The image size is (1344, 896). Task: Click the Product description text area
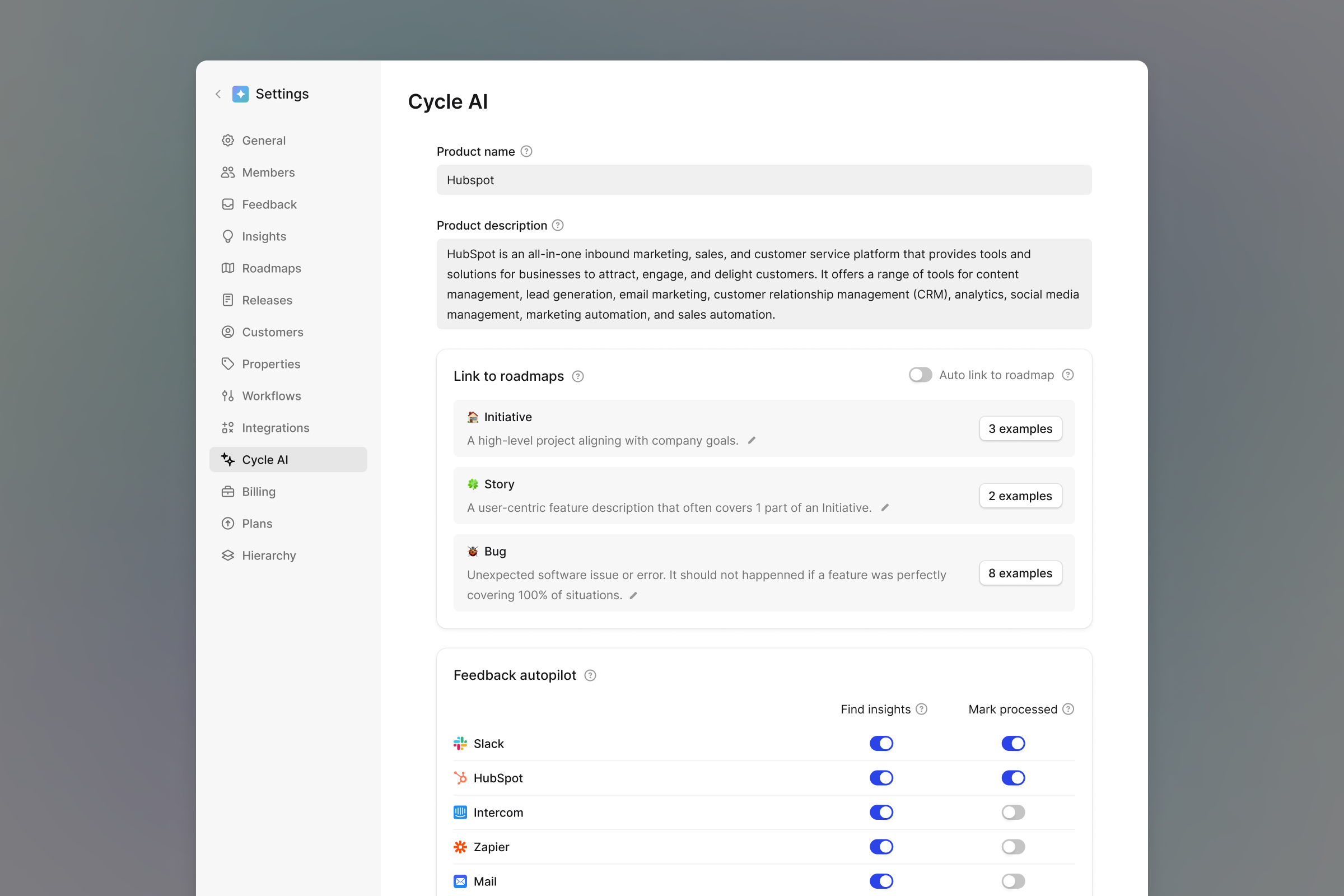point(764,284)
